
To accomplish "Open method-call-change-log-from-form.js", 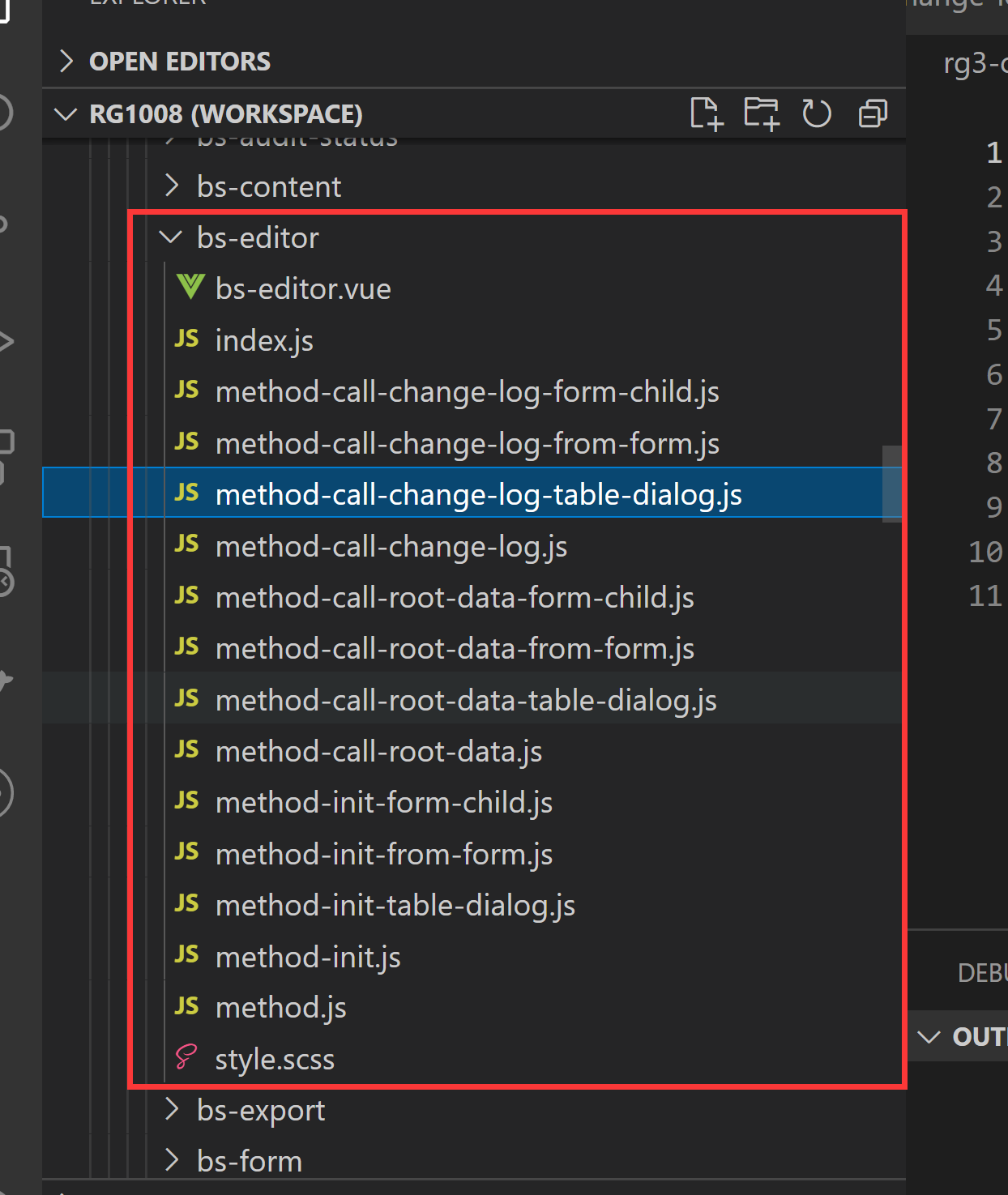I will point(468,443).
